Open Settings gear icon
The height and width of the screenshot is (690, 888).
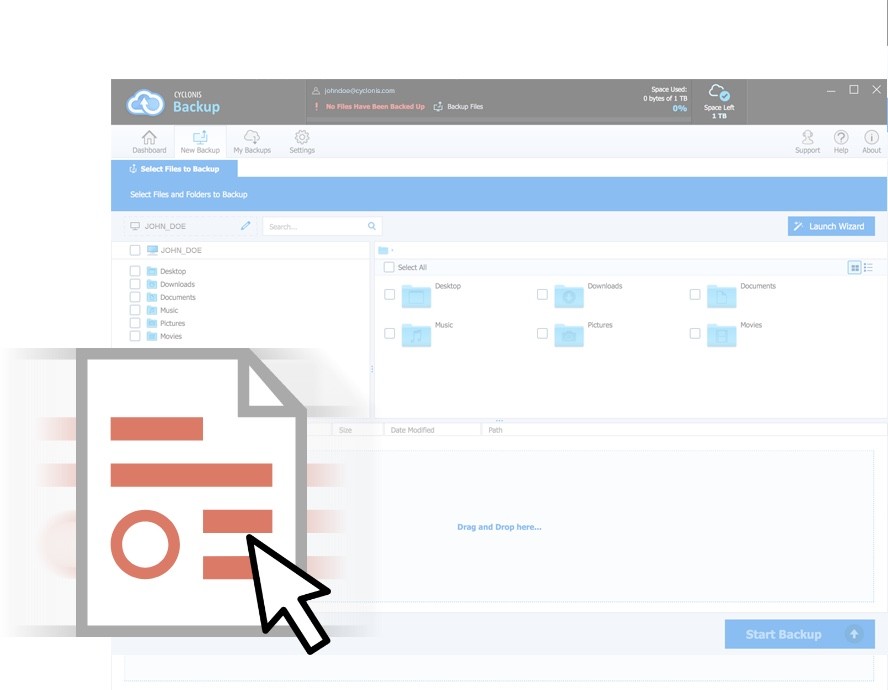click(x=302, y=138)
